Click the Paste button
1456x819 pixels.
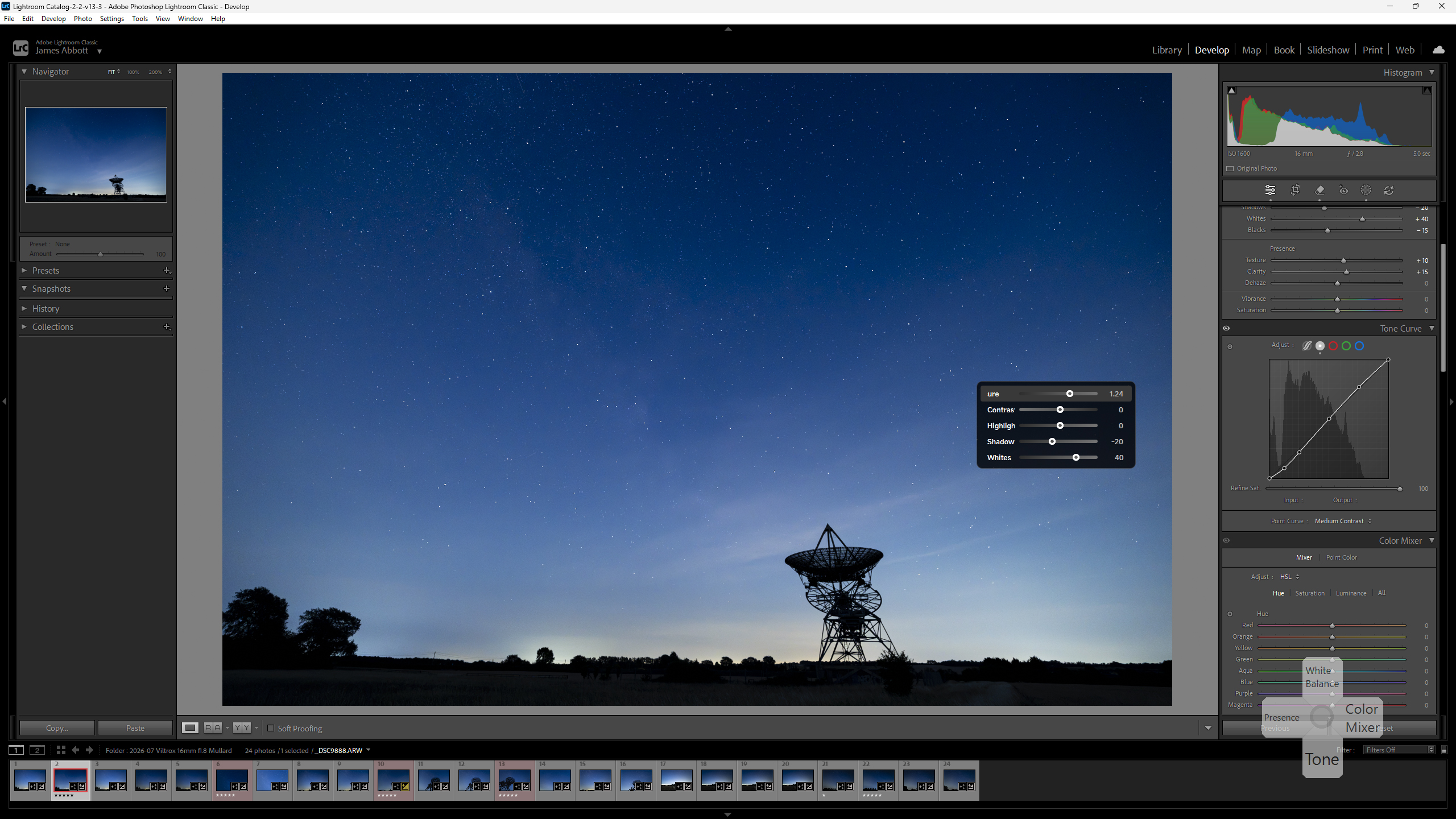point(135,728)
